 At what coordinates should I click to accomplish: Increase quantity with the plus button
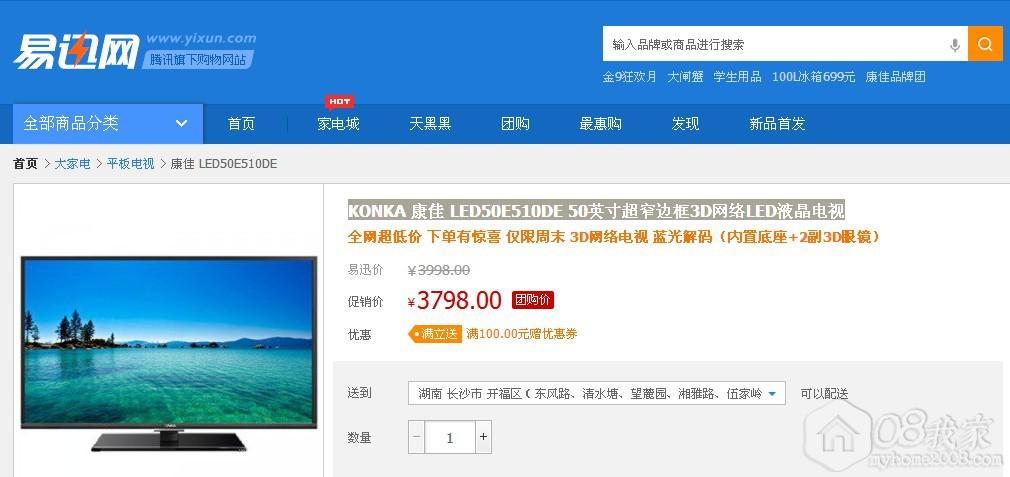point(484,437)
